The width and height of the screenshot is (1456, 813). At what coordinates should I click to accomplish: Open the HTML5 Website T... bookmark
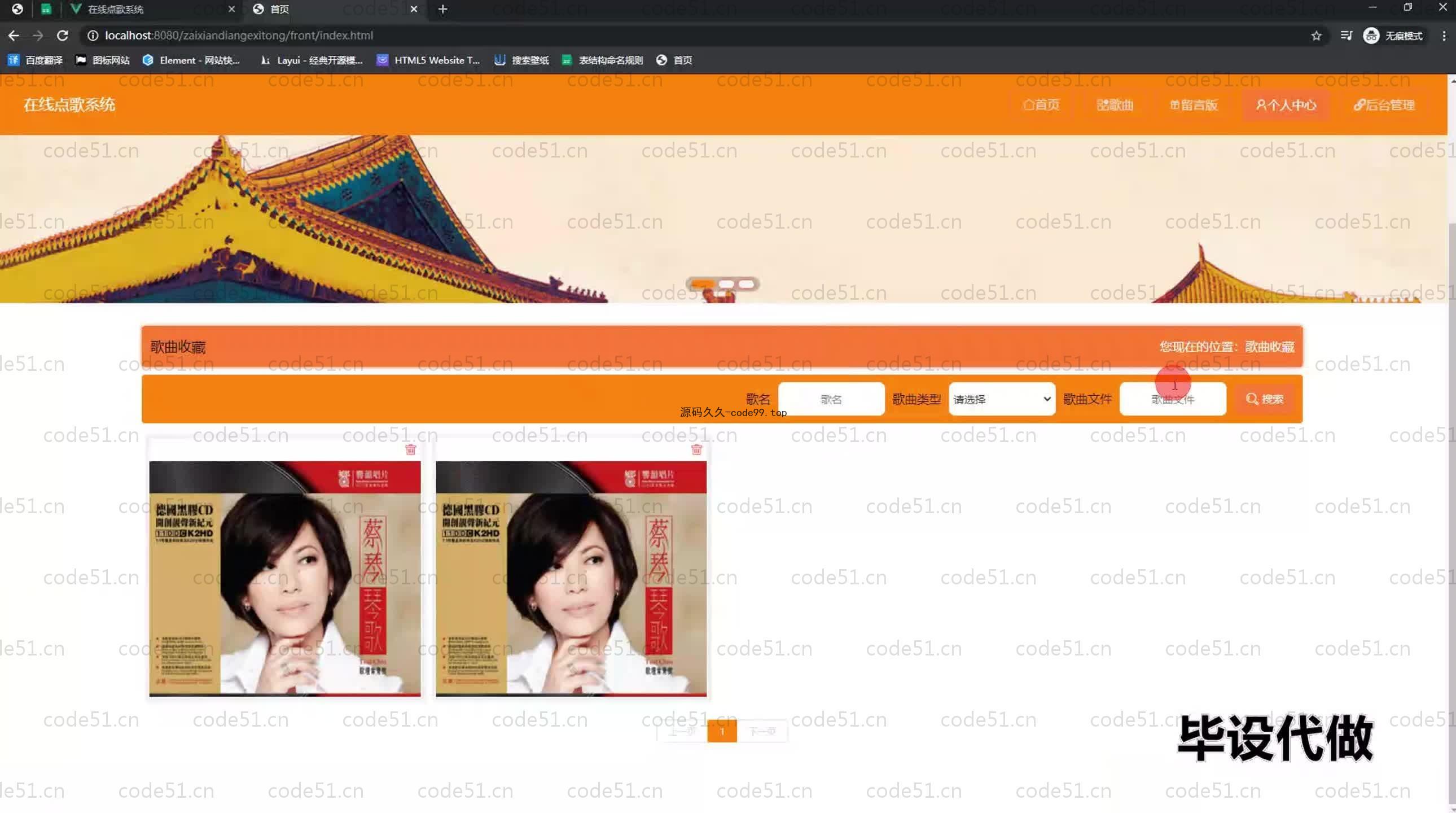pos(428,60)
